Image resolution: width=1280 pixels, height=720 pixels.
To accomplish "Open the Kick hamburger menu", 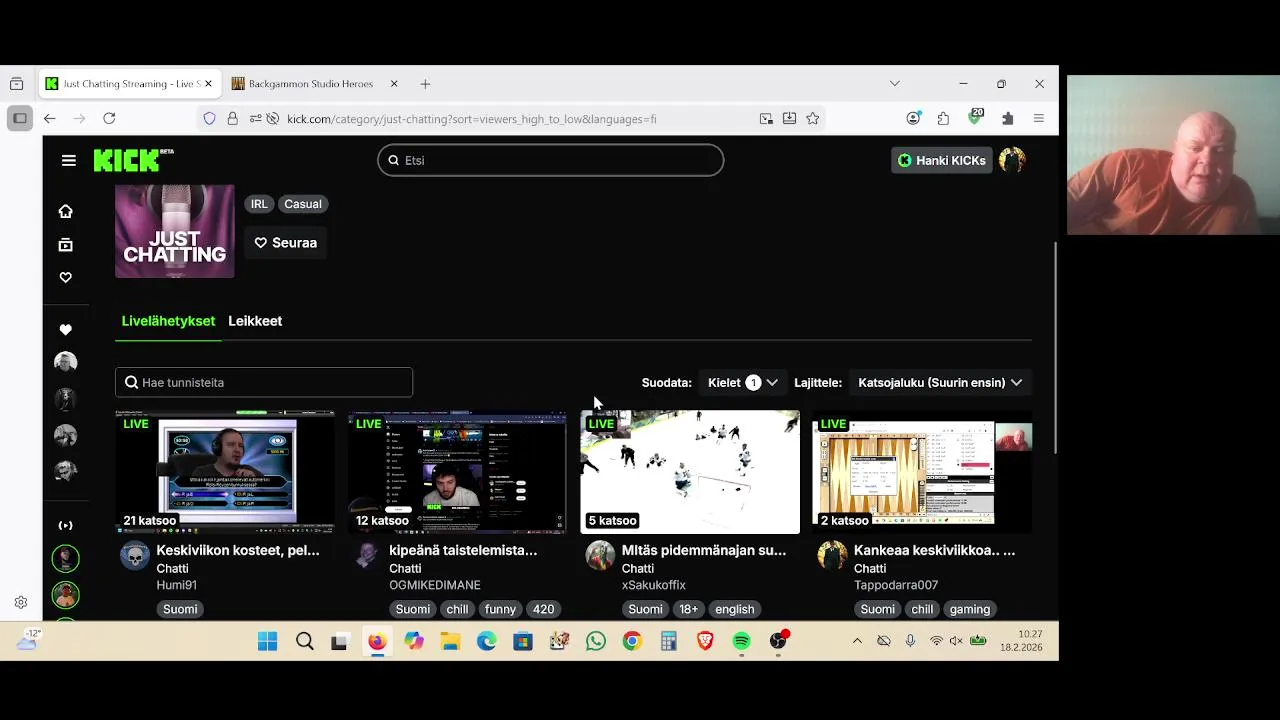I will coord(68,160).
